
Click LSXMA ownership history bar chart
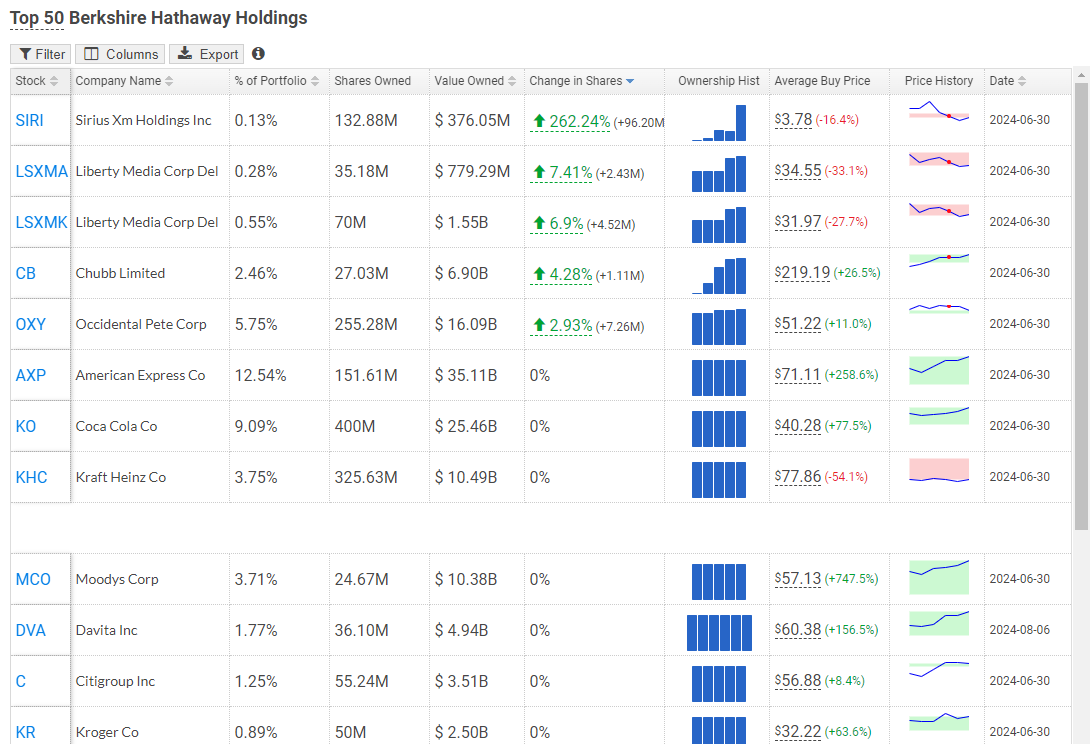[719, 173]
